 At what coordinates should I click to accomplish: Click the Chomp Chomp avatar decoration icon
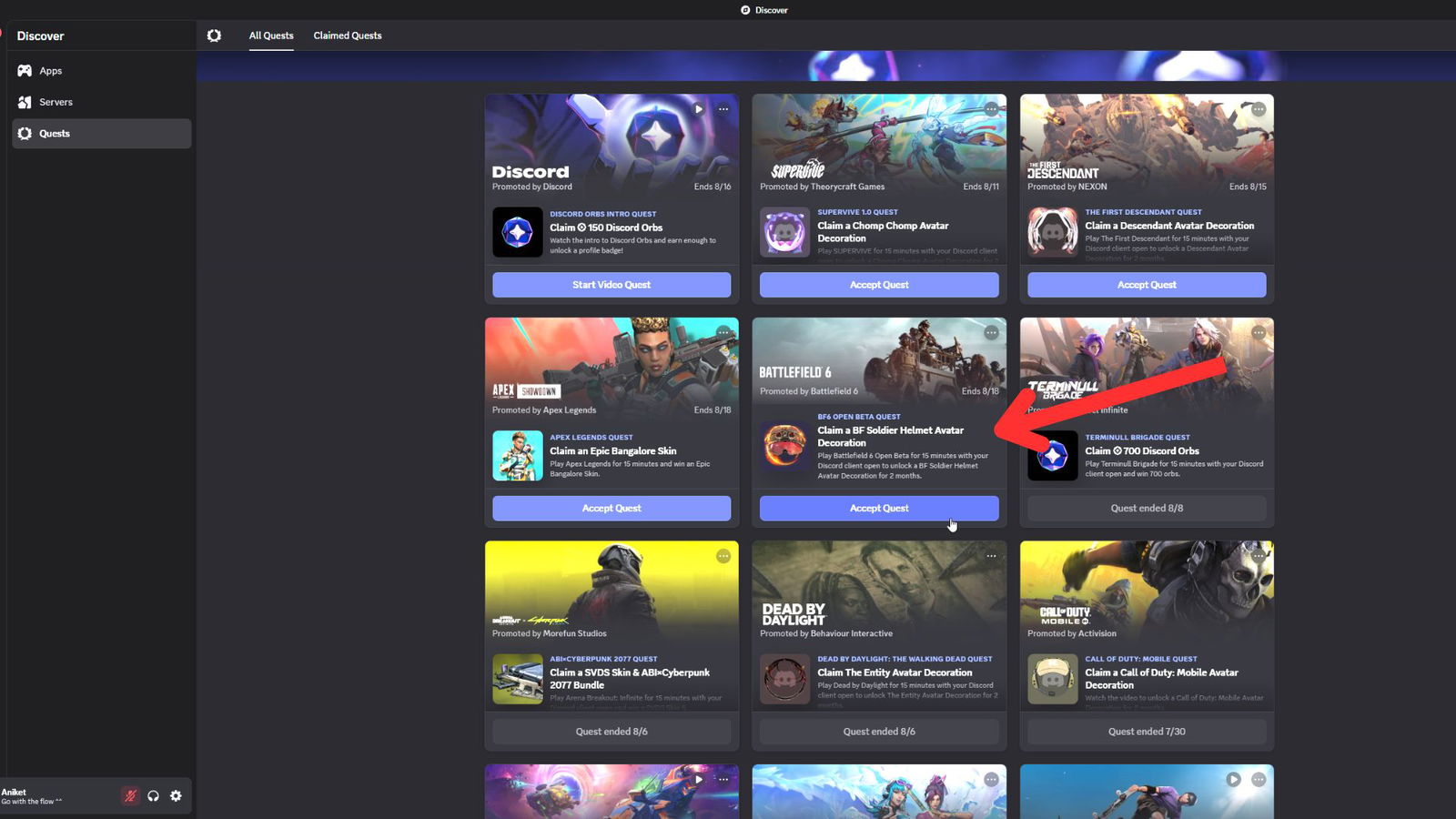(x=784, y=232)
